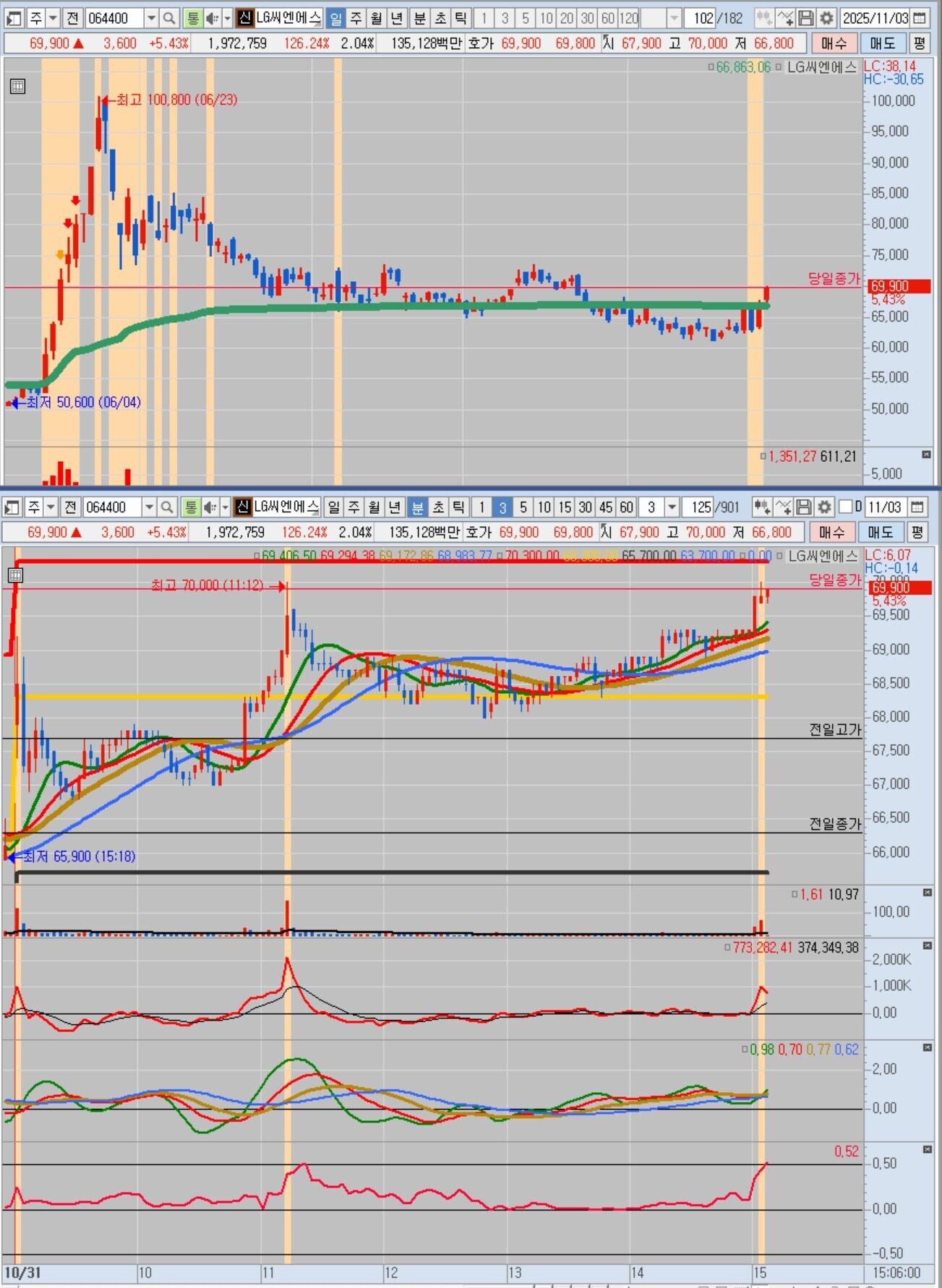Toggle the legend checkbox beside 773,282,41

(727, 947)
